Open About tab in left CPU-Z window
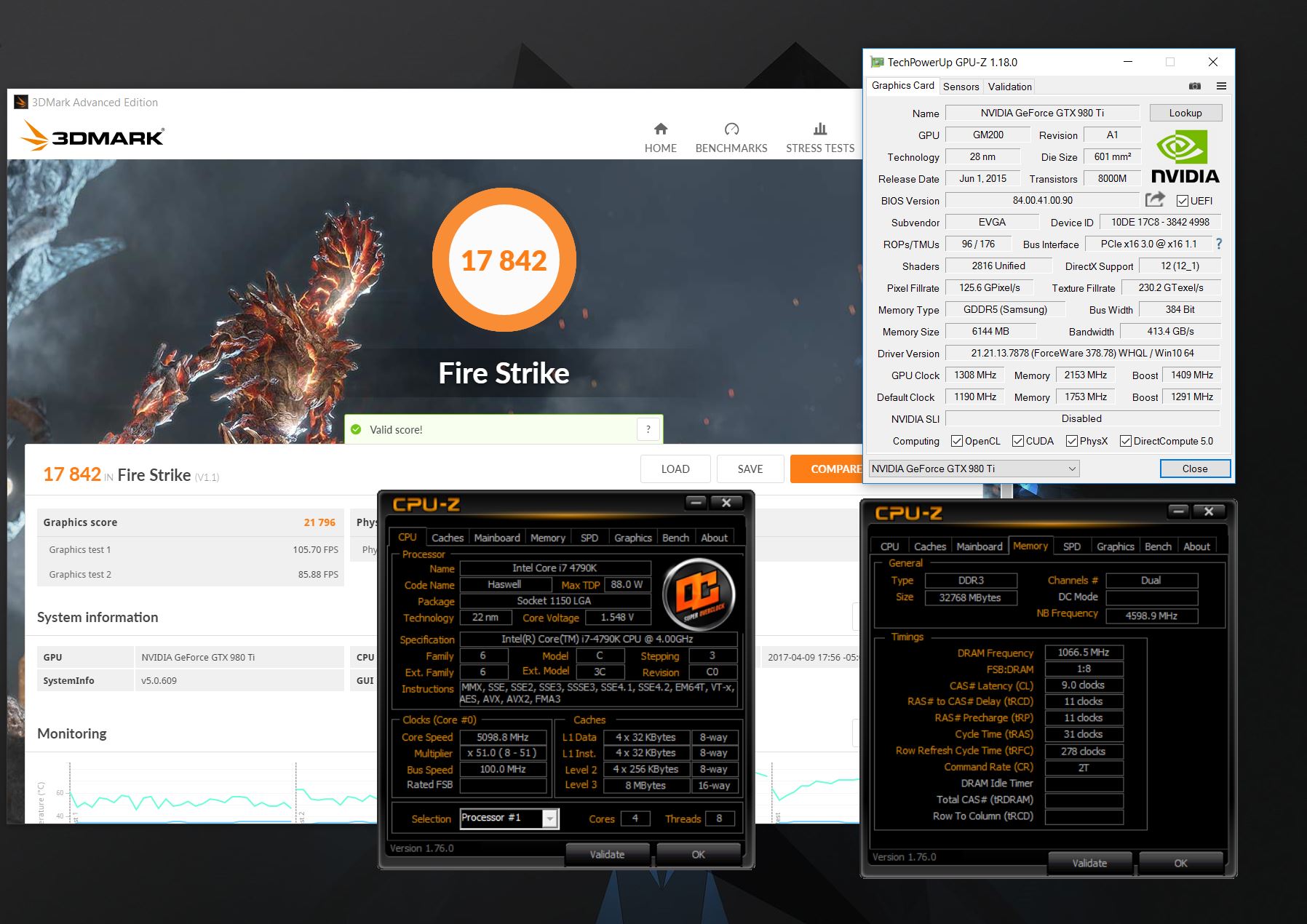The image size is (1307, 924). [714, 538]
